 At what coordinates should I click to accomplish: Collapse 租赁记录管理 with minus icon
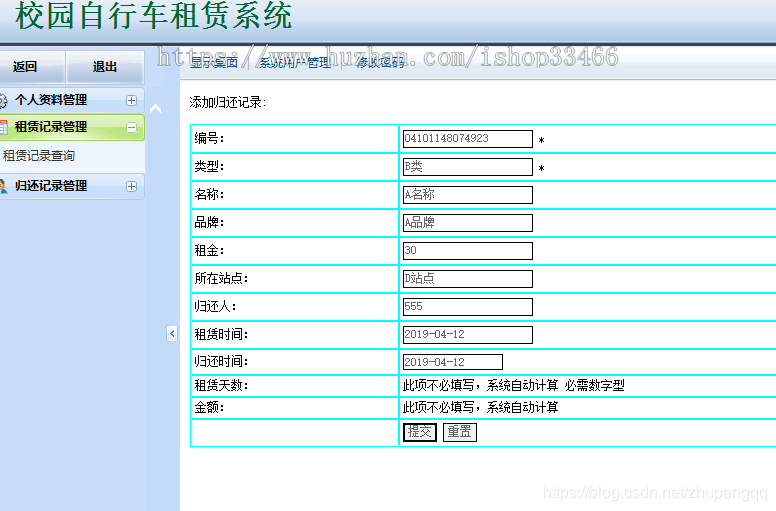(131, 128)
